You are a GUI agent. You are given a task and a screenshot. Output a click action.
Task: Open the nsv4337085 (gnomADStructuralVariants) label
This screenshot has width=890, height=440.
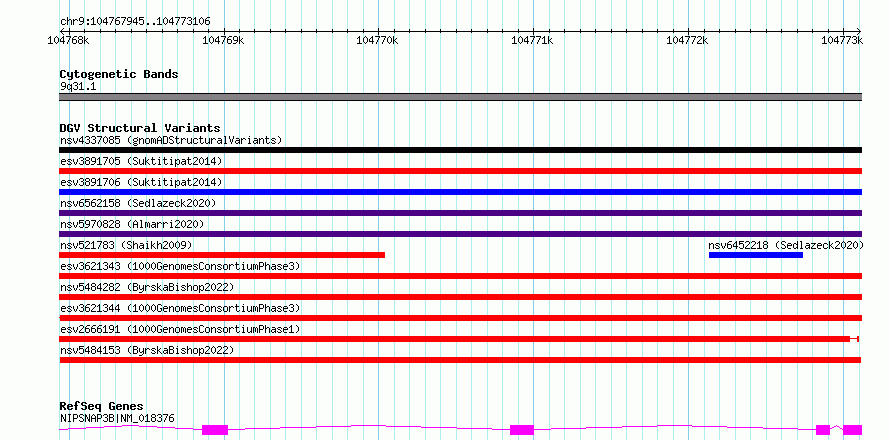[171, 140]
